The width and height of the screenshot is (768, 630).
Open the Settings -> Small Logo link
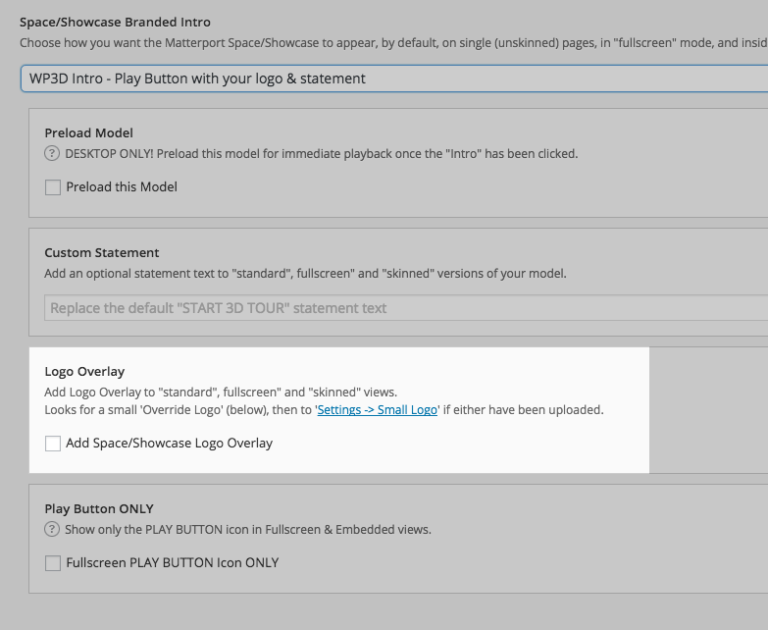[x=377, y=410]
